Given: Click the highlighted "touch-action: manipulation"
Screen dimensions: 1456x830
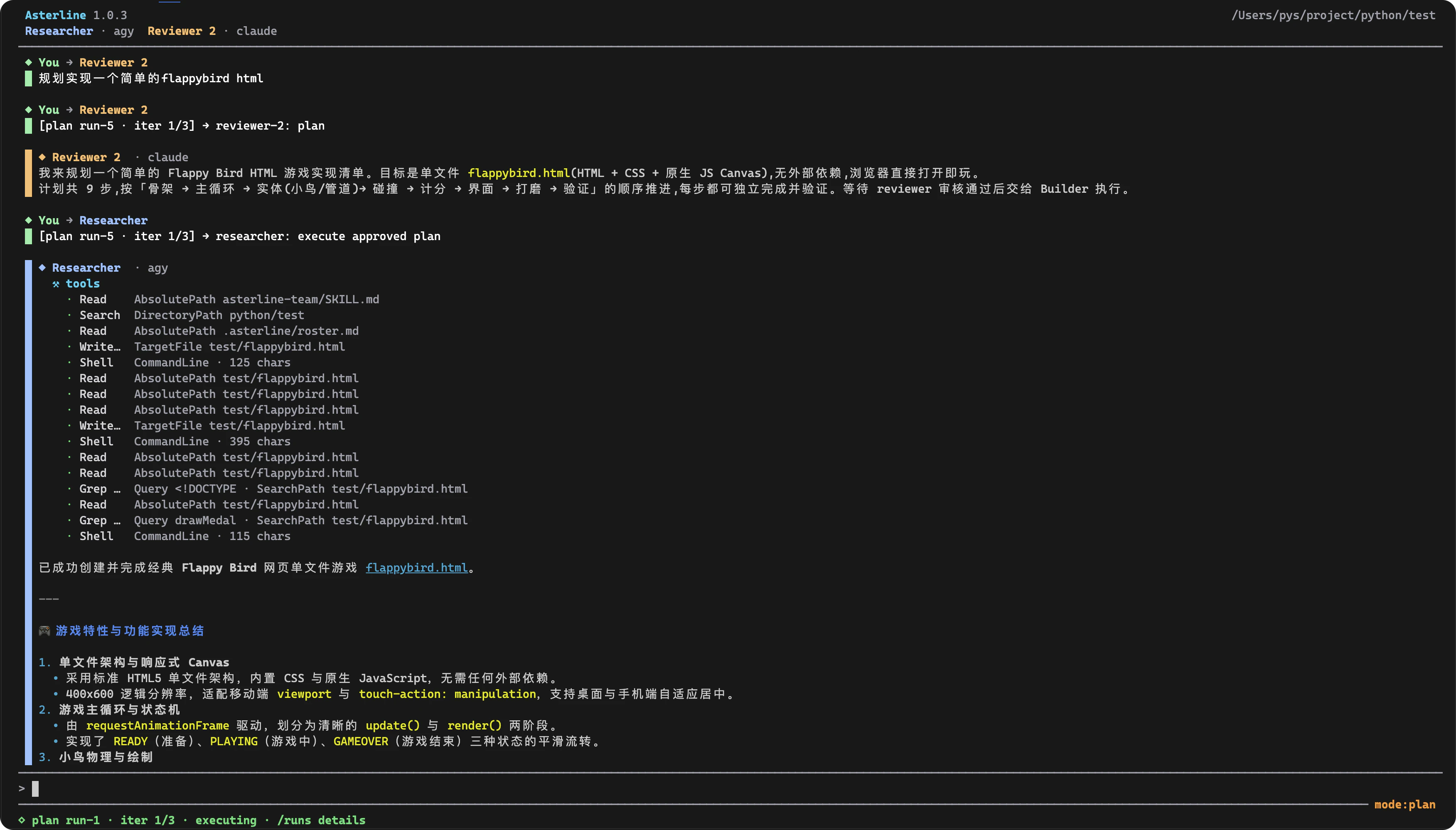Looking at the screenshot, I should click(448, 694).
